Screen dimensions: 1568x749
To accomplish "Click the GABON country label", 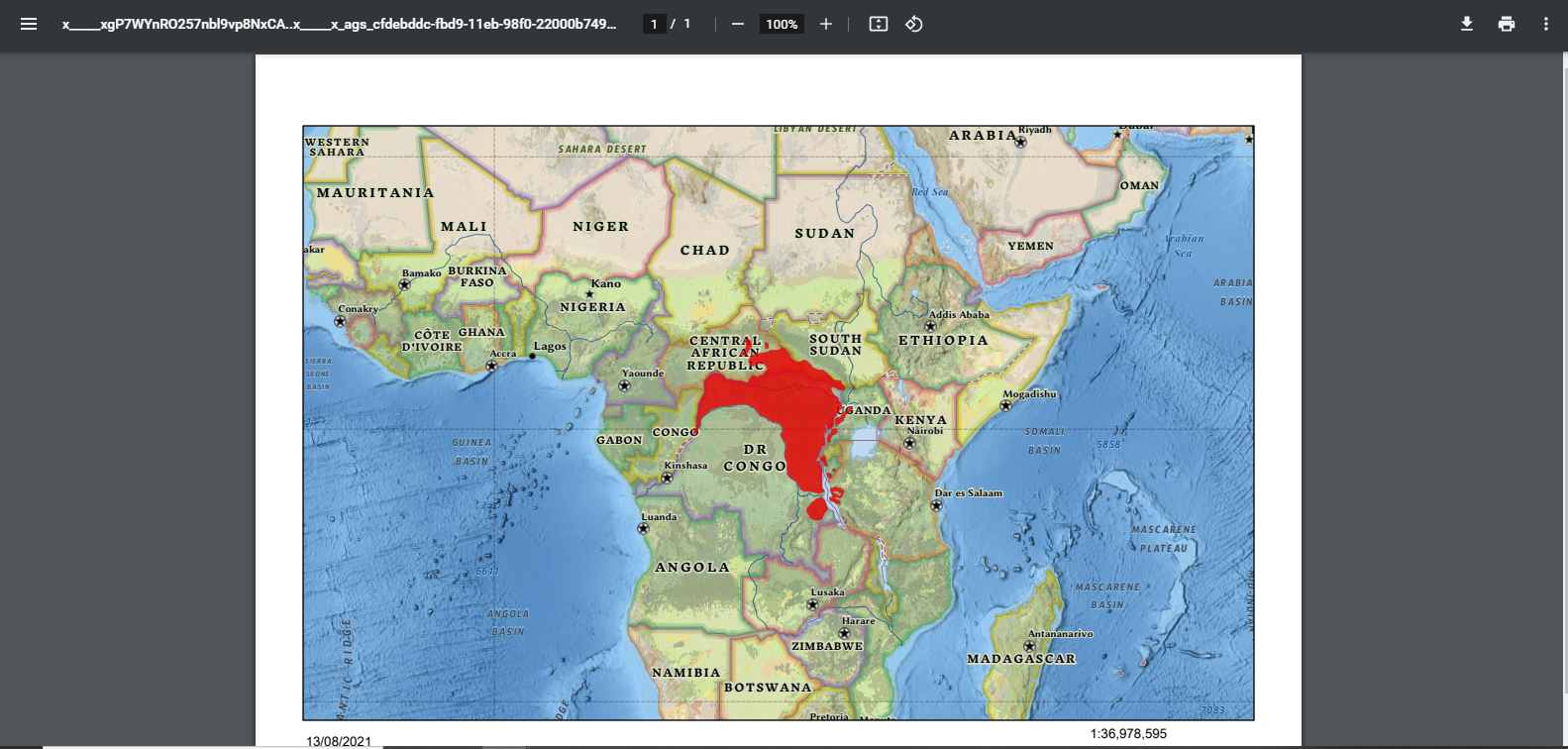I will click(619, 440).
